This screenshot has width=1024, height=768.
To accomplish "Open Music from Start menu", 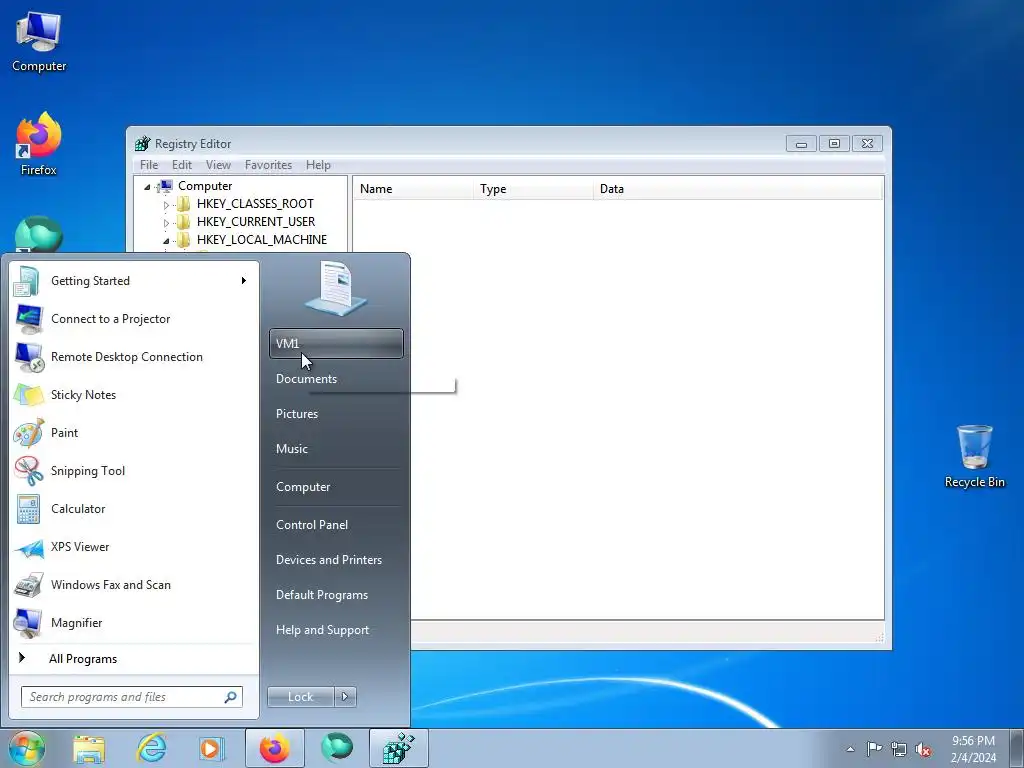I will point(336,449).
